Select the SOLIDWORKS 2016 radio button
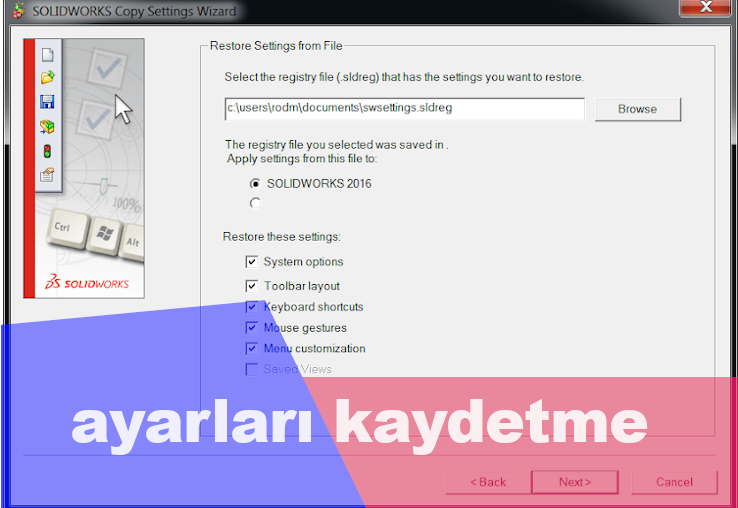 coord(255,184)
